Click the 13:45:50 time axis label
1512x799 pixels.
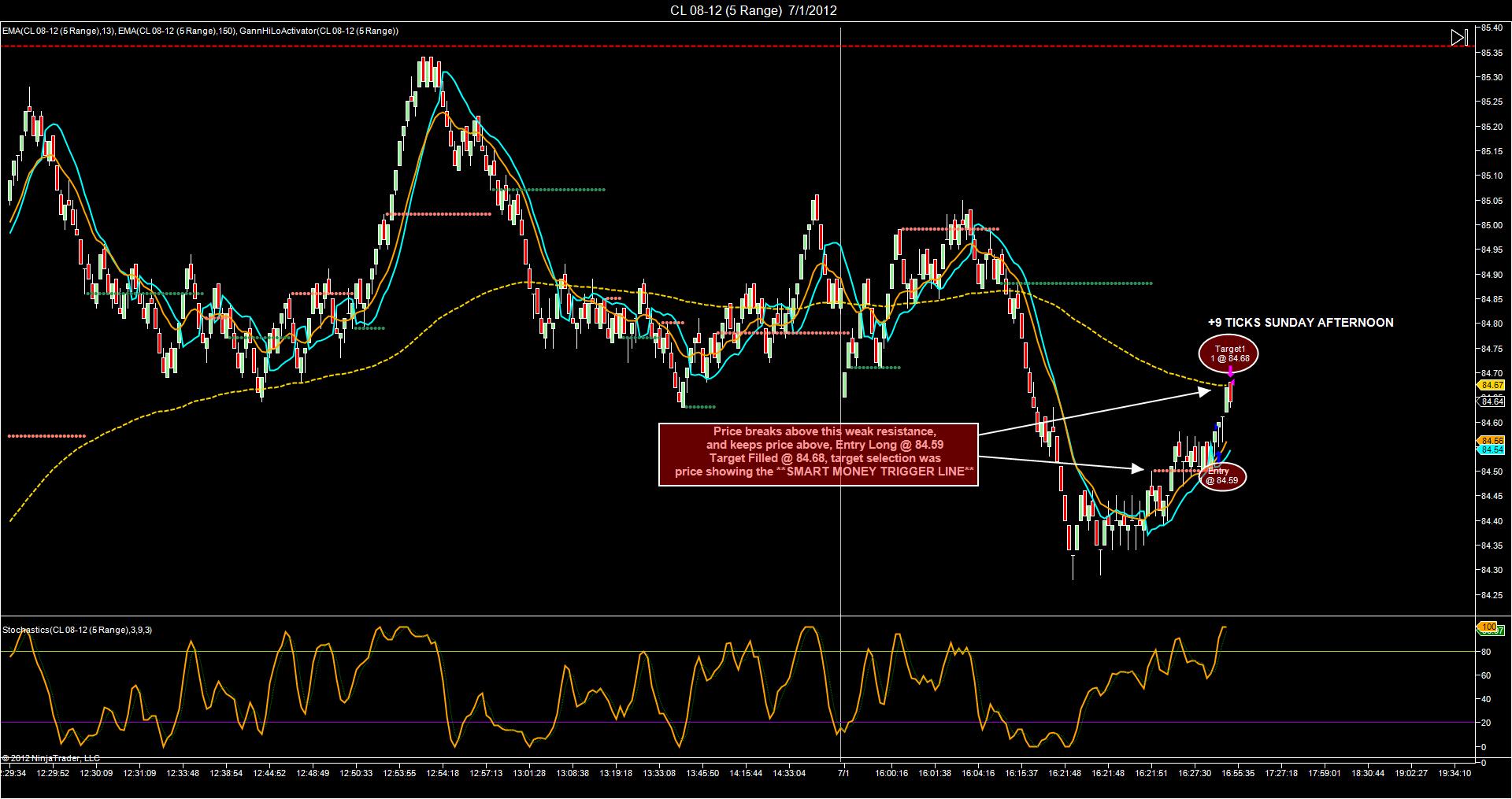(702, 773)
